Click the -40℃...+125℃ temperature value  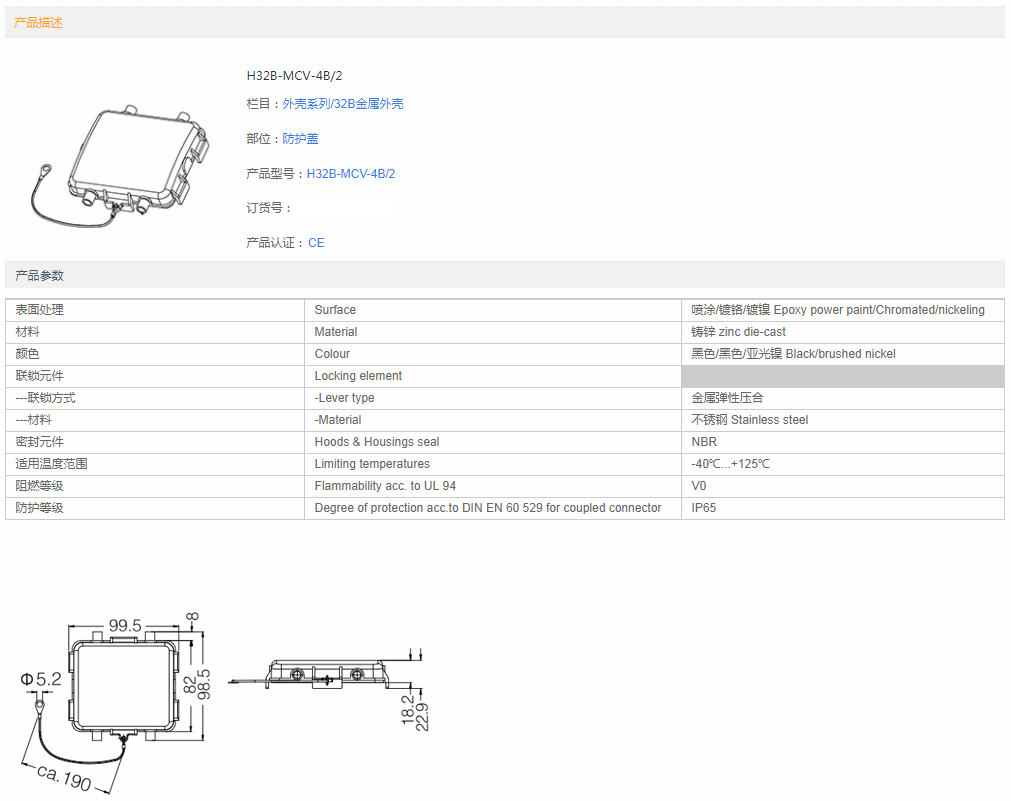point(730,464)
